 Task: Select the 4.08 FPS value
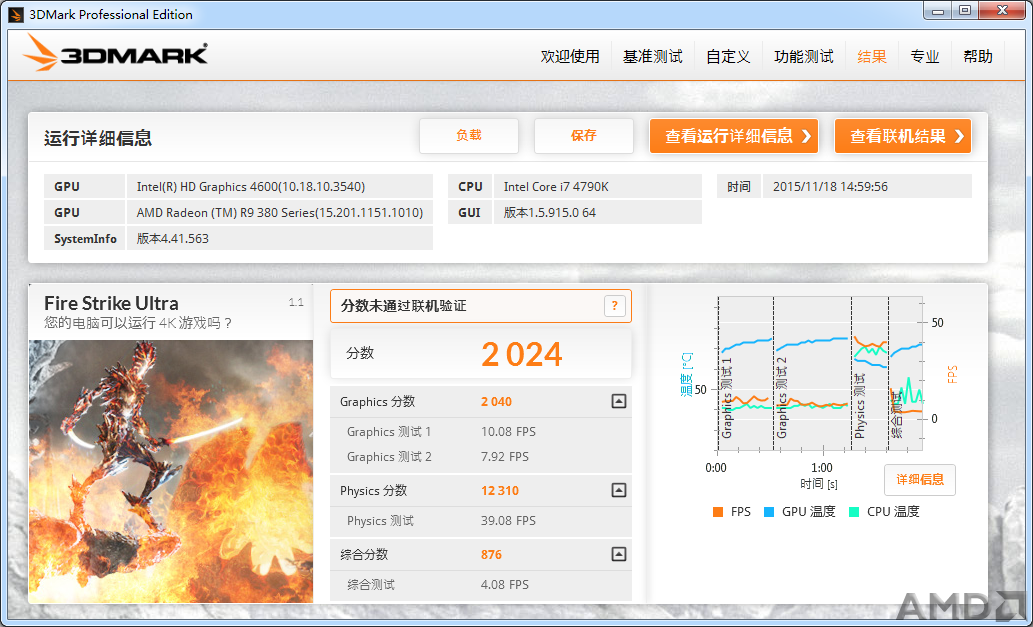(x=505, y=585)
